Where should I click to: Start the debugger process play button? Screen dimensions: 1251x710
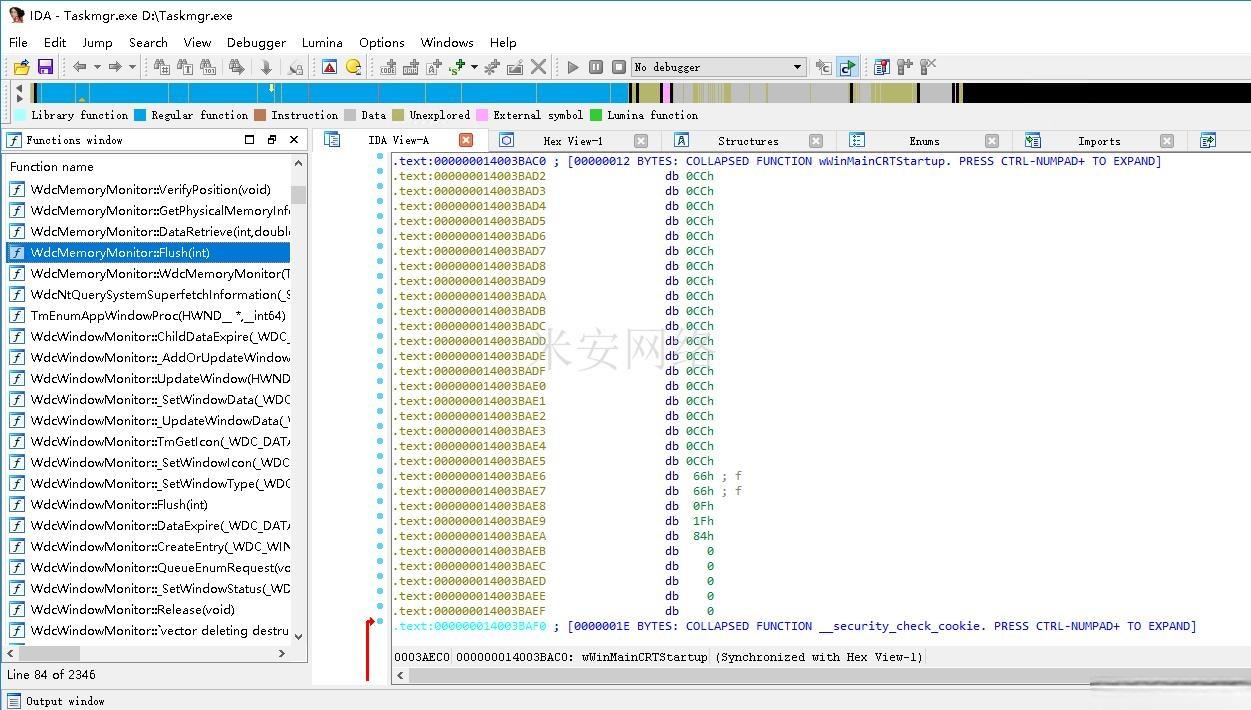[x=573, y=67]
